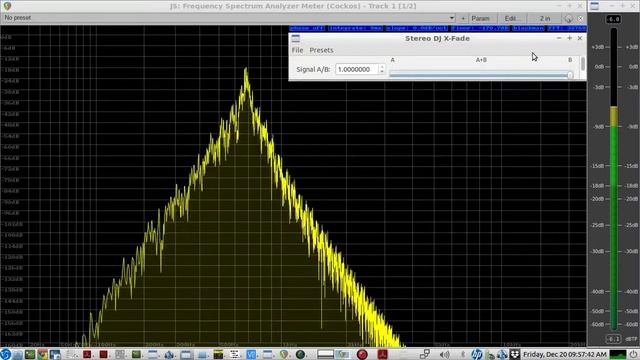
Task: Click the B label above the slider
Action: click(x=570, y=60)
